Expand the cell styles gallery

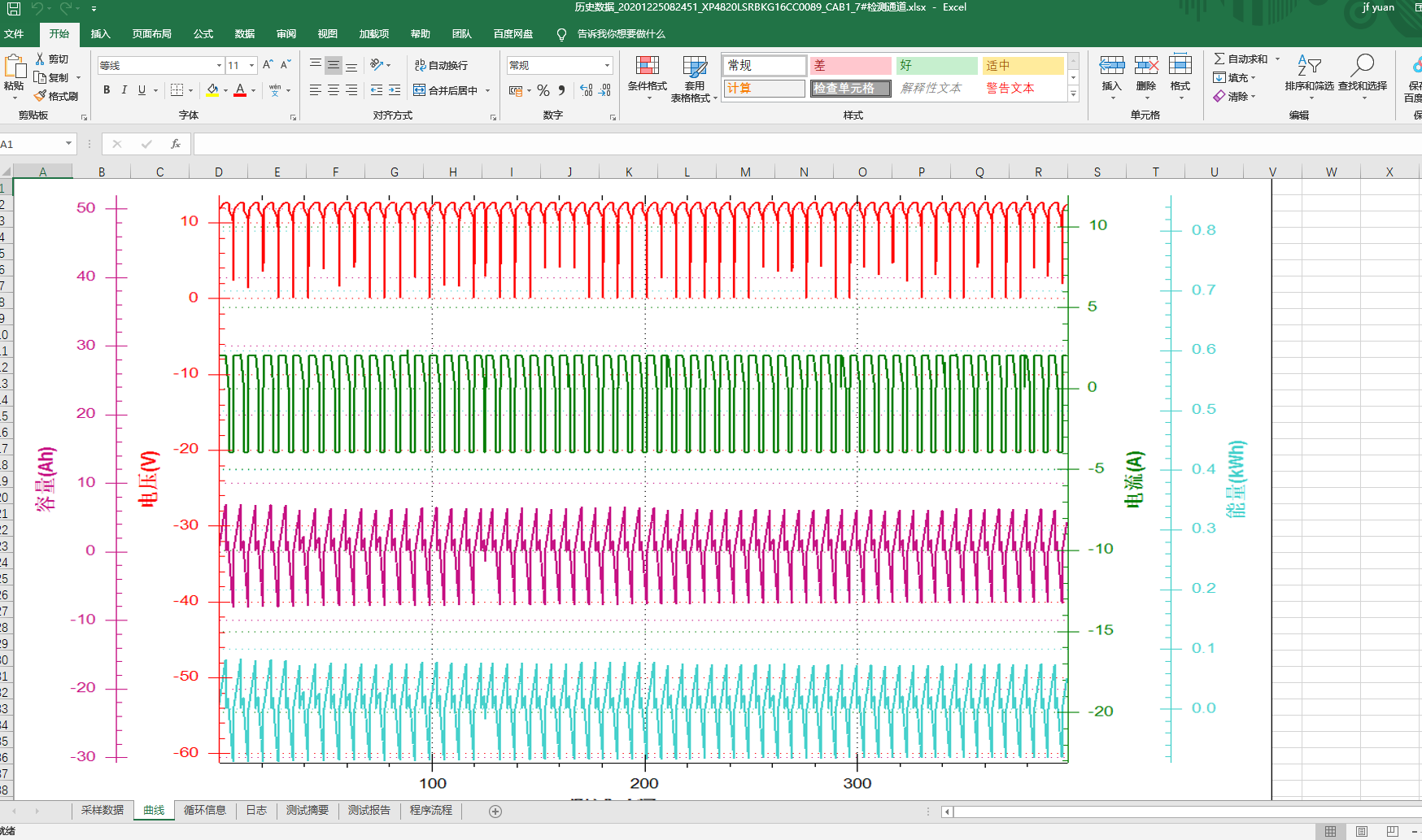pyautogui.click(x=1074, y=94)
